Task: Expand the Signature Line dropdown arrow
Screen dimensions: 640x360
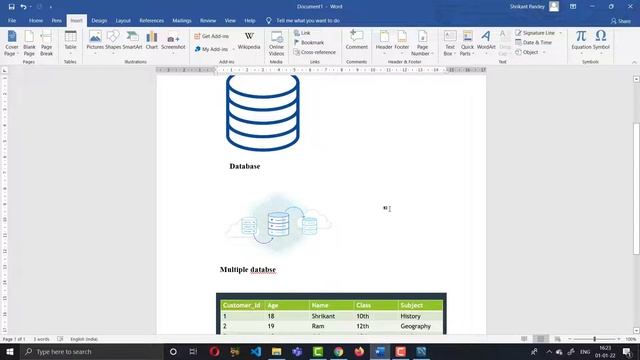Action: click(x=560, y=33)
